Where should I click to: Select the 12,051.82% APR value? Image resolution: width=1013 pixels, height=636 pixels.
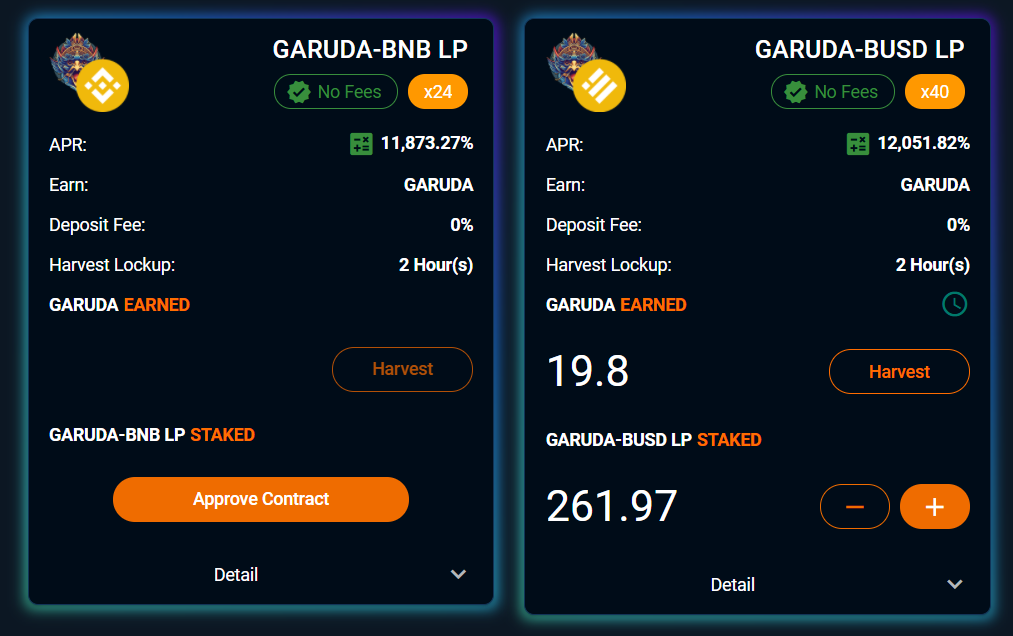point(924,143)
